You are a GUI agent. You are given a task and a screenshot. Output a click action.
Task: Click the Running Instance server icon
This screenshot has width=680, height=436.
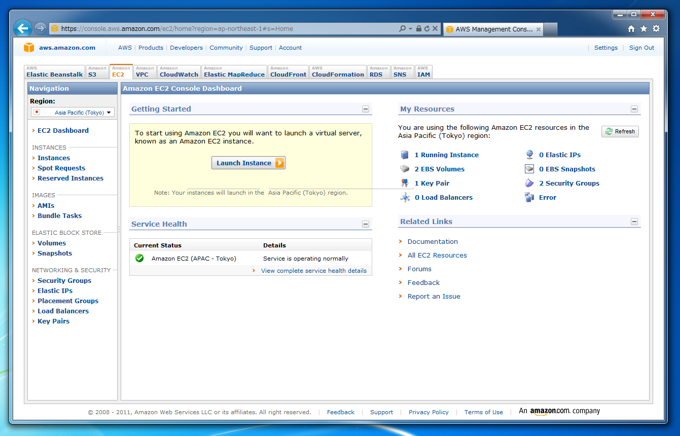point(405,155)
